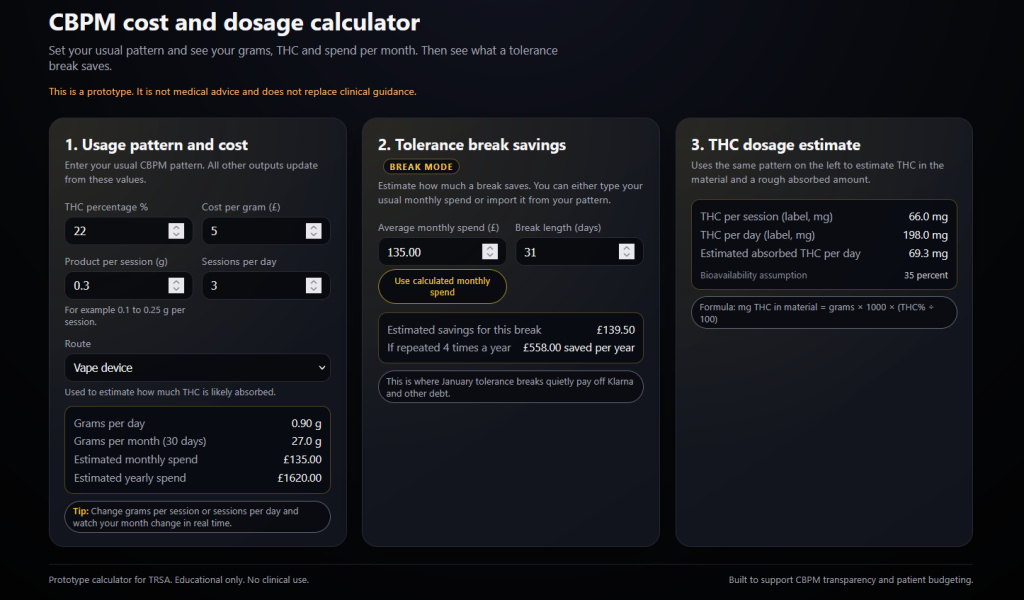Click the footer Built to support CBPM text

pos(850,580)
